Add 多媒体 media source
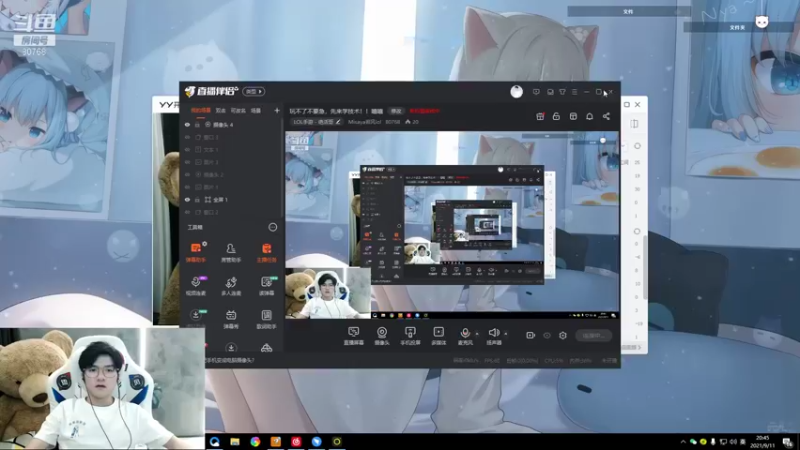The width and height of the screenshot is (800, 450). [x=439, y=336]
